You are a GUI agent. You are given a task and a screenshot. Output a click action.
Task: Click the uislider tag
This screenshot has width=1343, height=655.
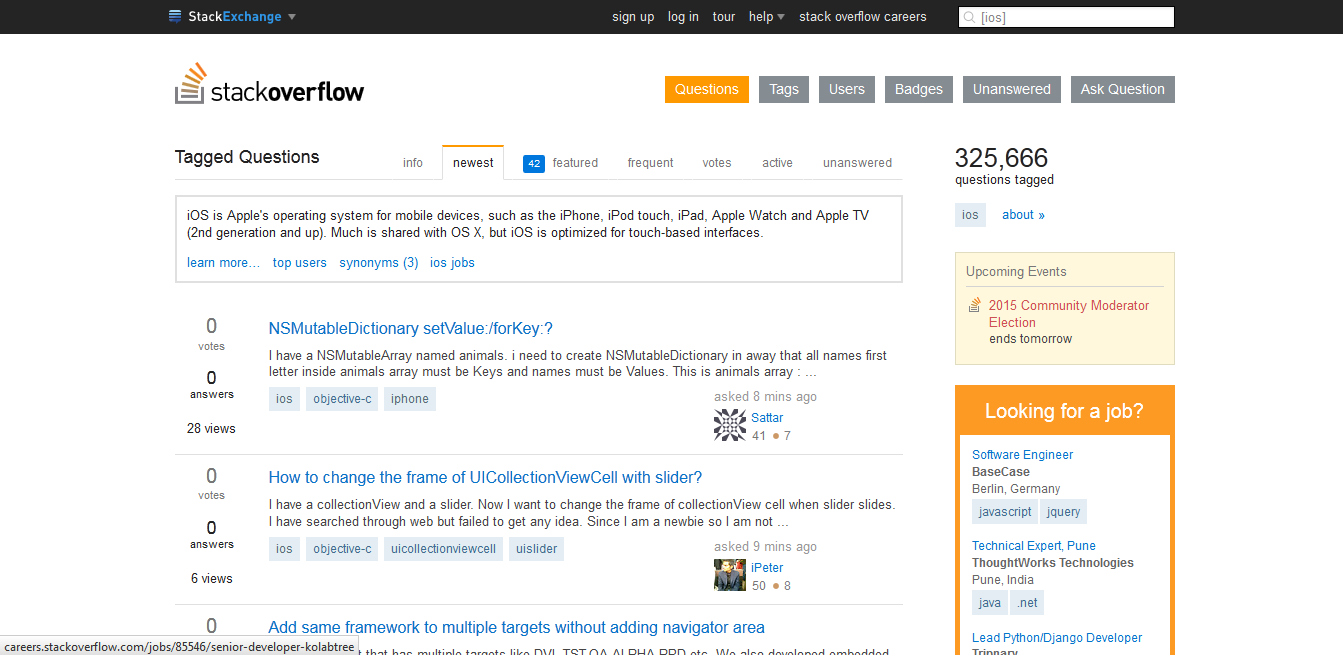point(536,549)
